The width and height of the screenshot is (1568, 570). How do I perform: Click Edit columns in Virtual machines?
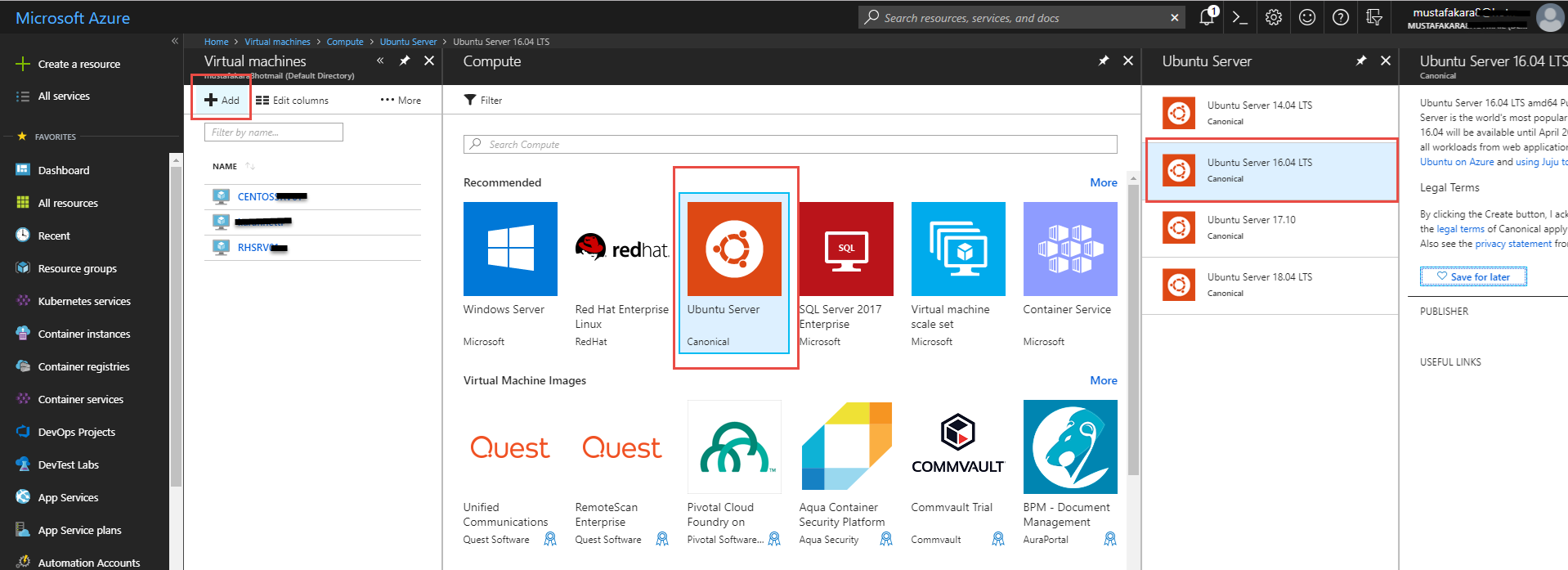coord(292,100)
